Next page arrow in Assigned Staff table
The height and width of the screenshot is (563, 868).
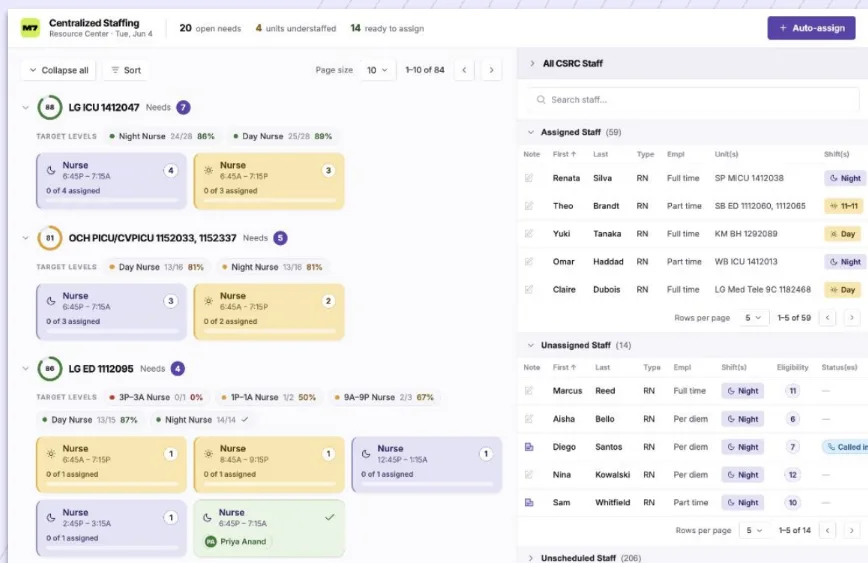point(851,318)
